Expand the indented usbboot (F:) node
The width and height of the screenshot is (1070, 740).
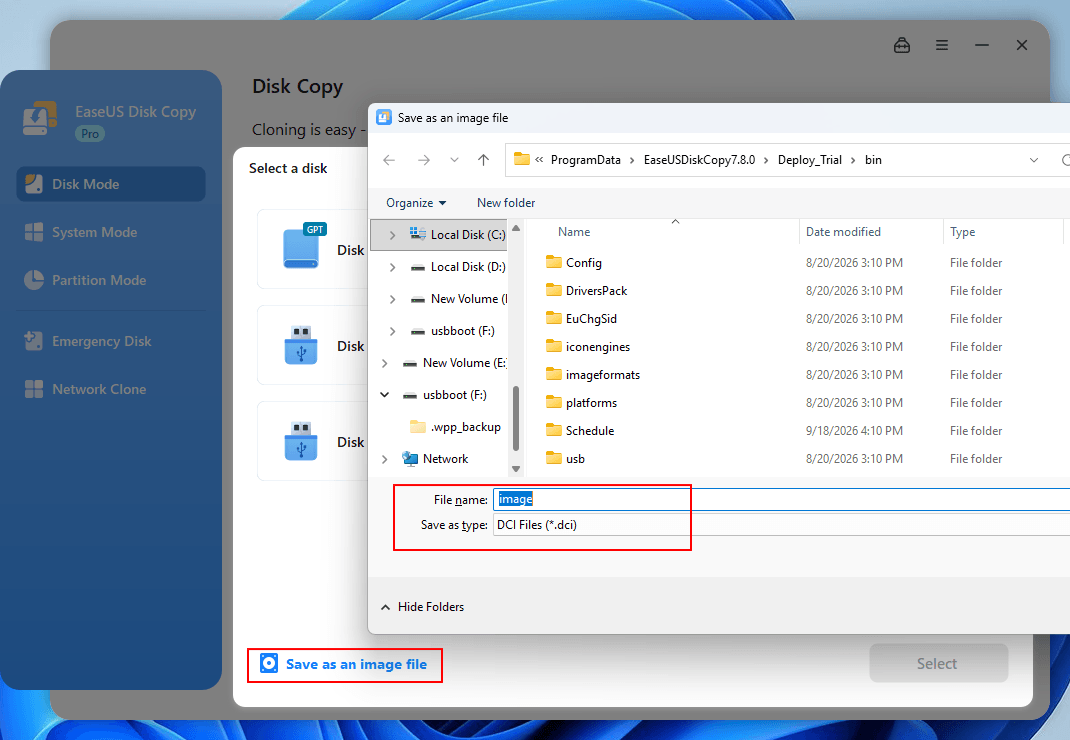coord(392,331)
